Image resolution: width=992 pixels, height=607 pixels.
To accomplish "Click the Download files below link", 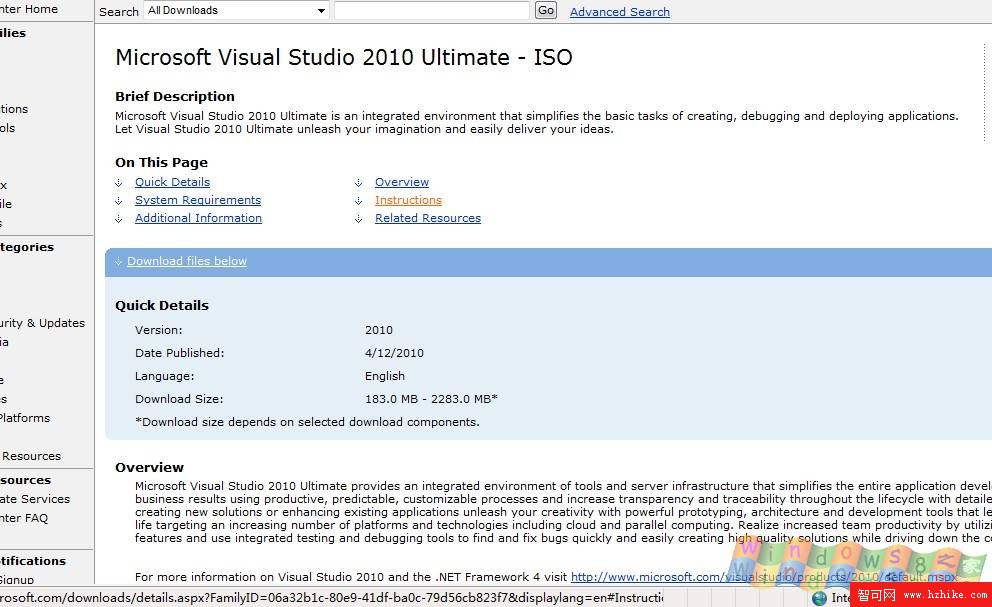I will [x=187, y=261].
